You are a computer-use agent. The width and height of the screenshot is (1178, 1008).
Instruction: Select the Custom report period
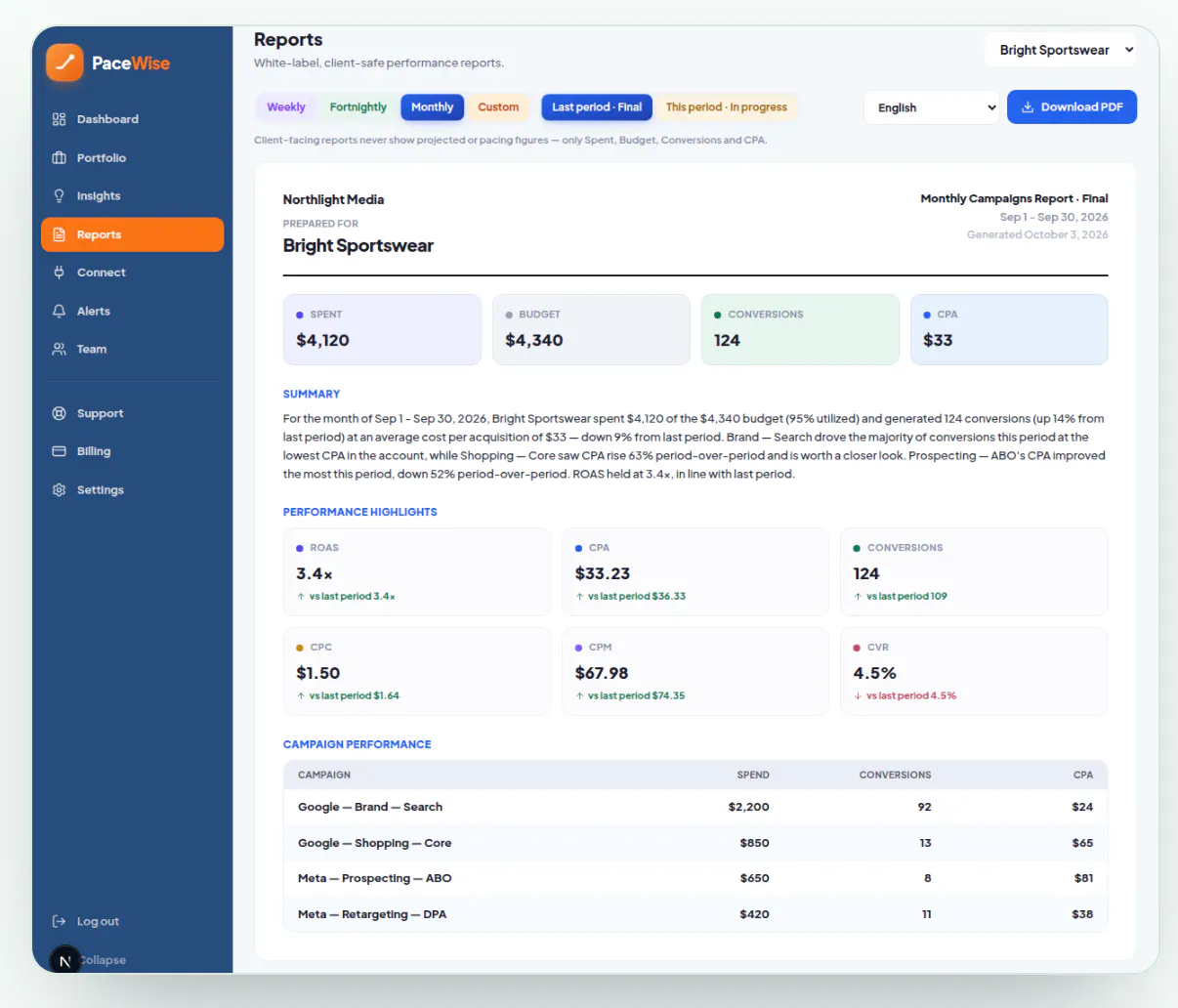pyautogui.click(x=498, y=107)
